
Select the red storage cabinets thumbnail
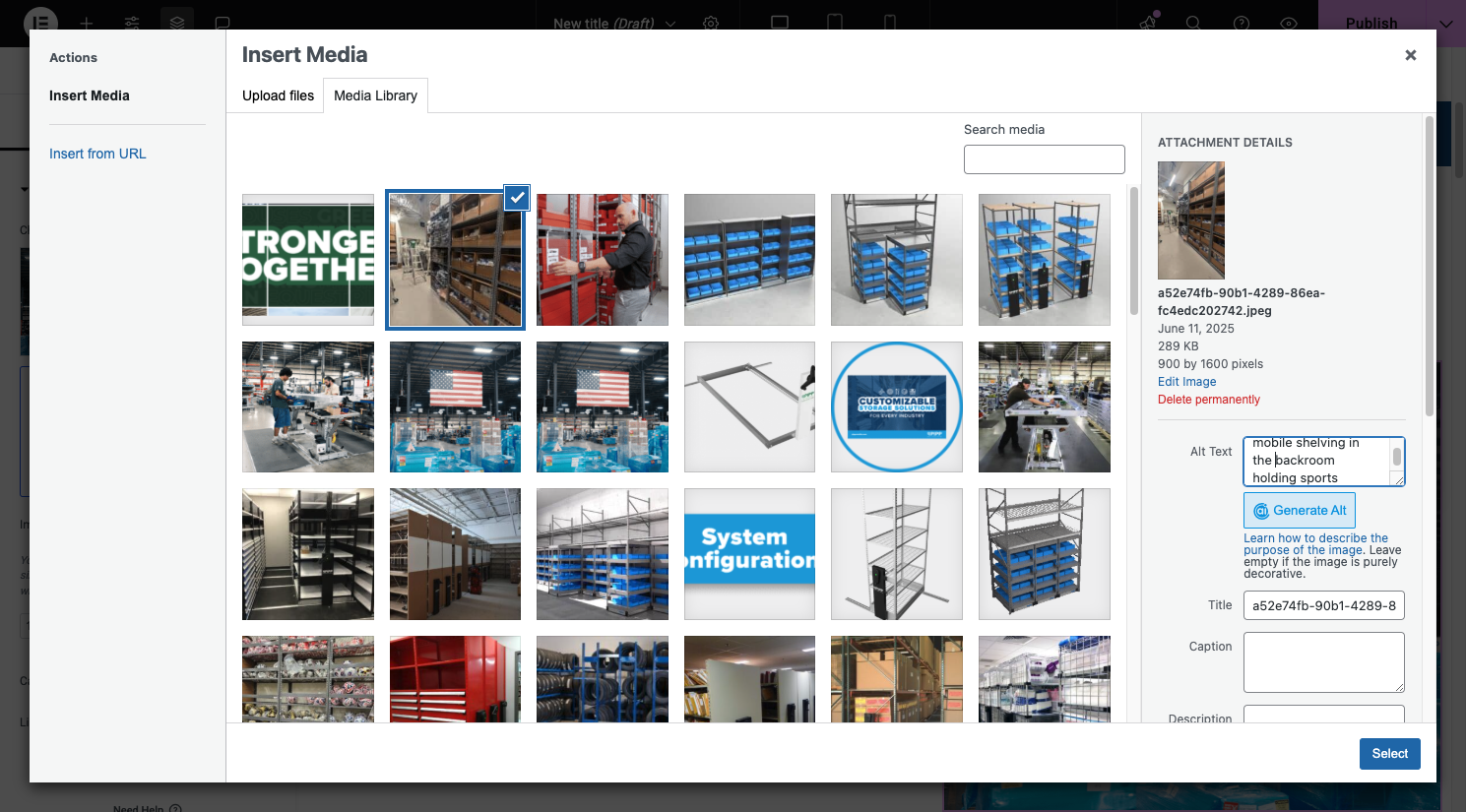coord(455,679)
